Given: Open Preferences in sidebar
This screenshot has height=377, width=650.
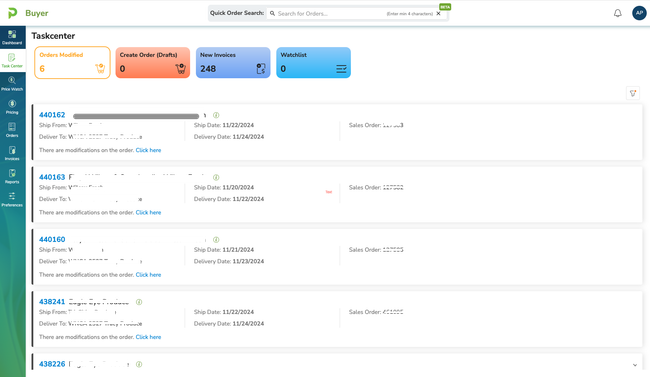Looking at the screenshot, I should click(x=12, y=199).
